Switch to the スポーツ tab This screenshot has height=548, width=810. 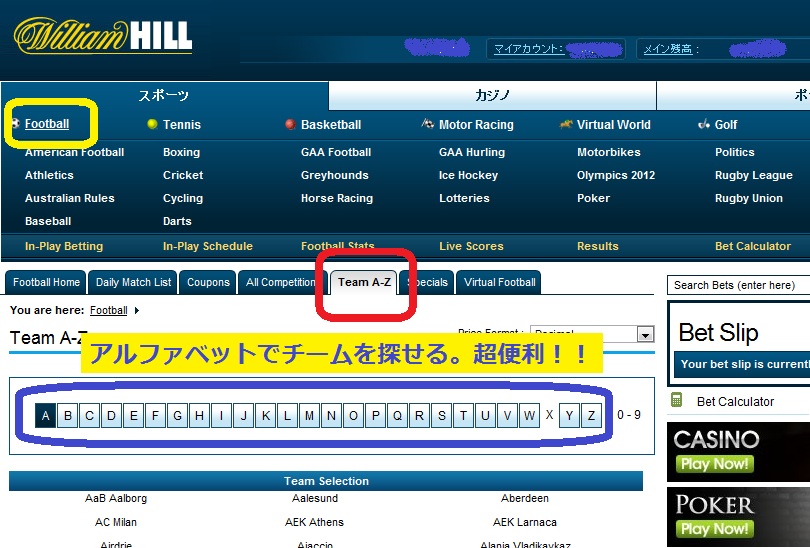[x=164, y=96]
